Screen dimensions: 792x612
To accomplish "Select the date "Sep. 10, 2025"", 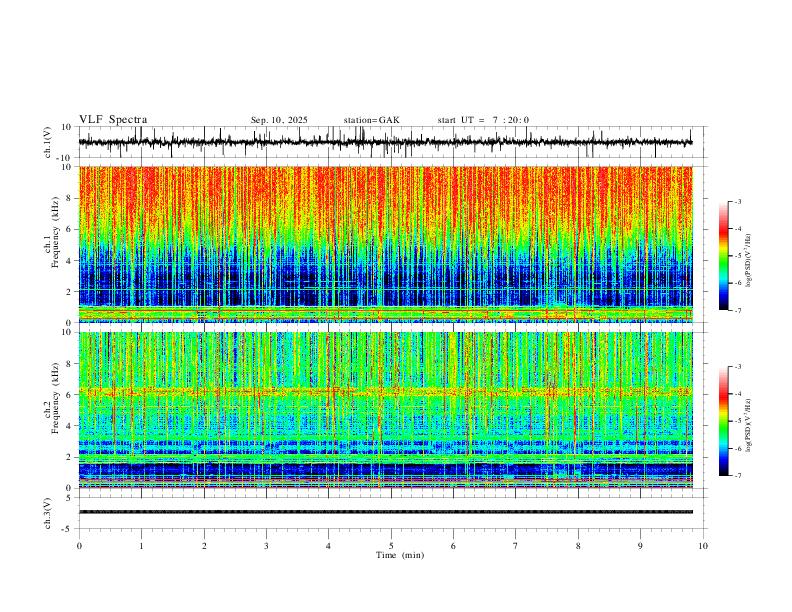I will coord(279,120).
